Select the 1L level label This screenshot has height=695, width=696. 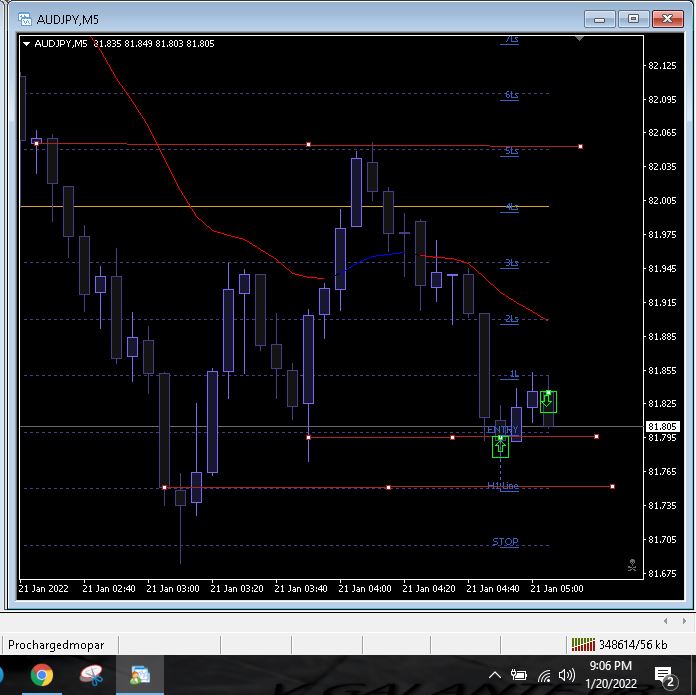click(x=514, y=374)
